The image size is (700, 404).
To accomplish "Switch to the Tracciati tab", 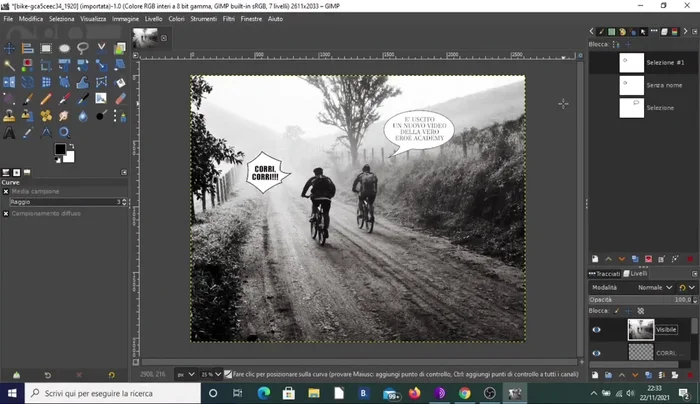I will coord(607,273).
